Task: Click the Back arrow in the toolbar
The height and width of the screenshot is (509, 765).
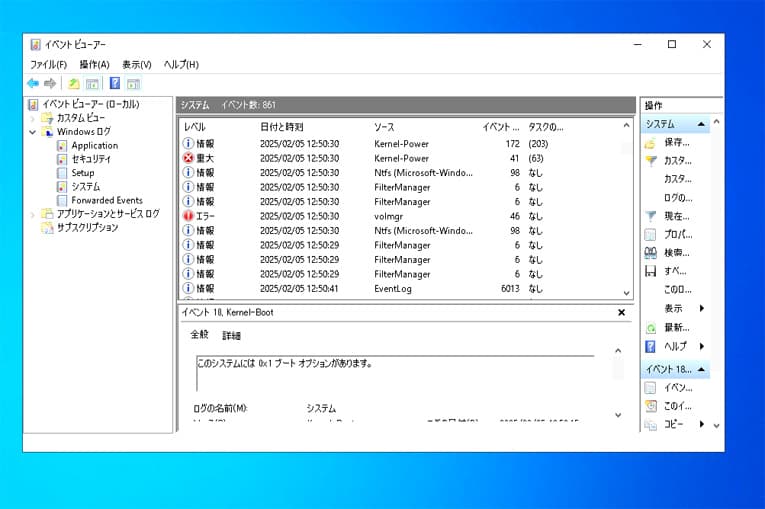Action: 33,84
